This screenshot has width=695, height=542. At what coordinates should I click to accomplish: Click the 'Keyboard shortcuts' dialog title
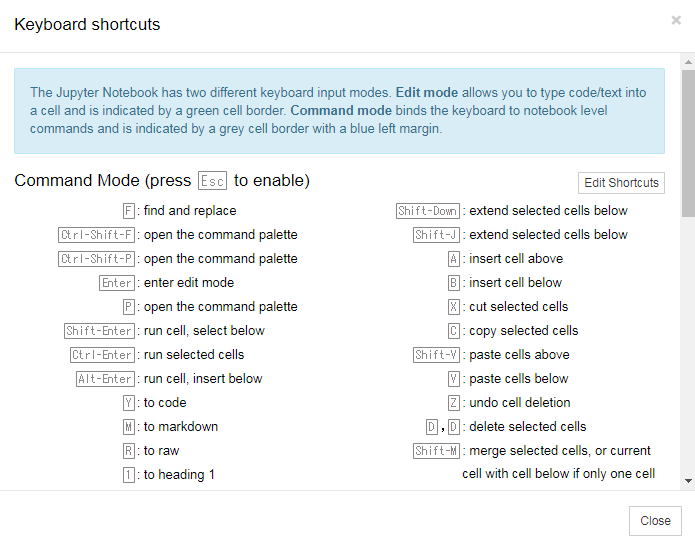click(87, 24)
